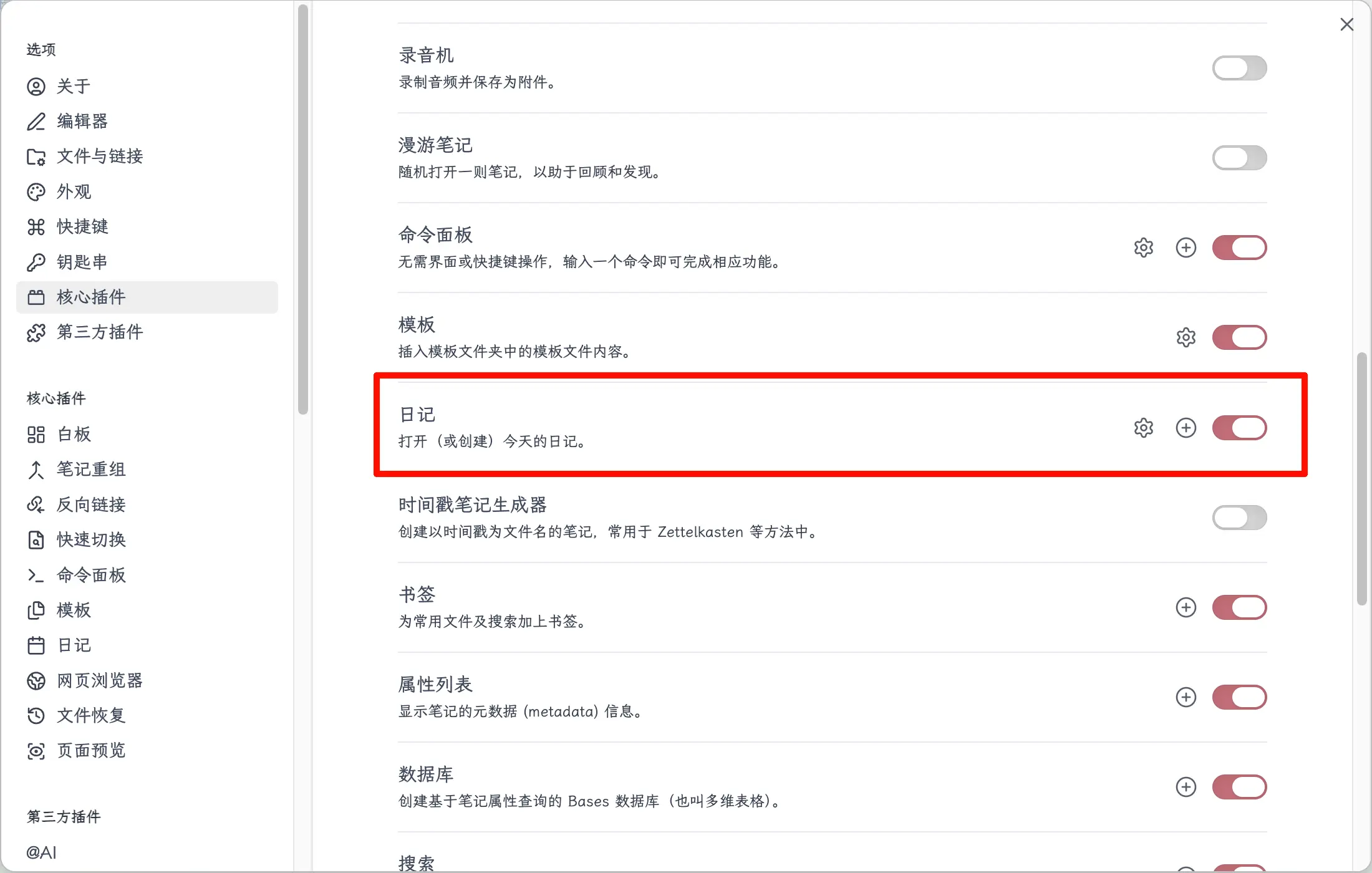Click hotkey plus icon for 数据库

click(1186, 787)
